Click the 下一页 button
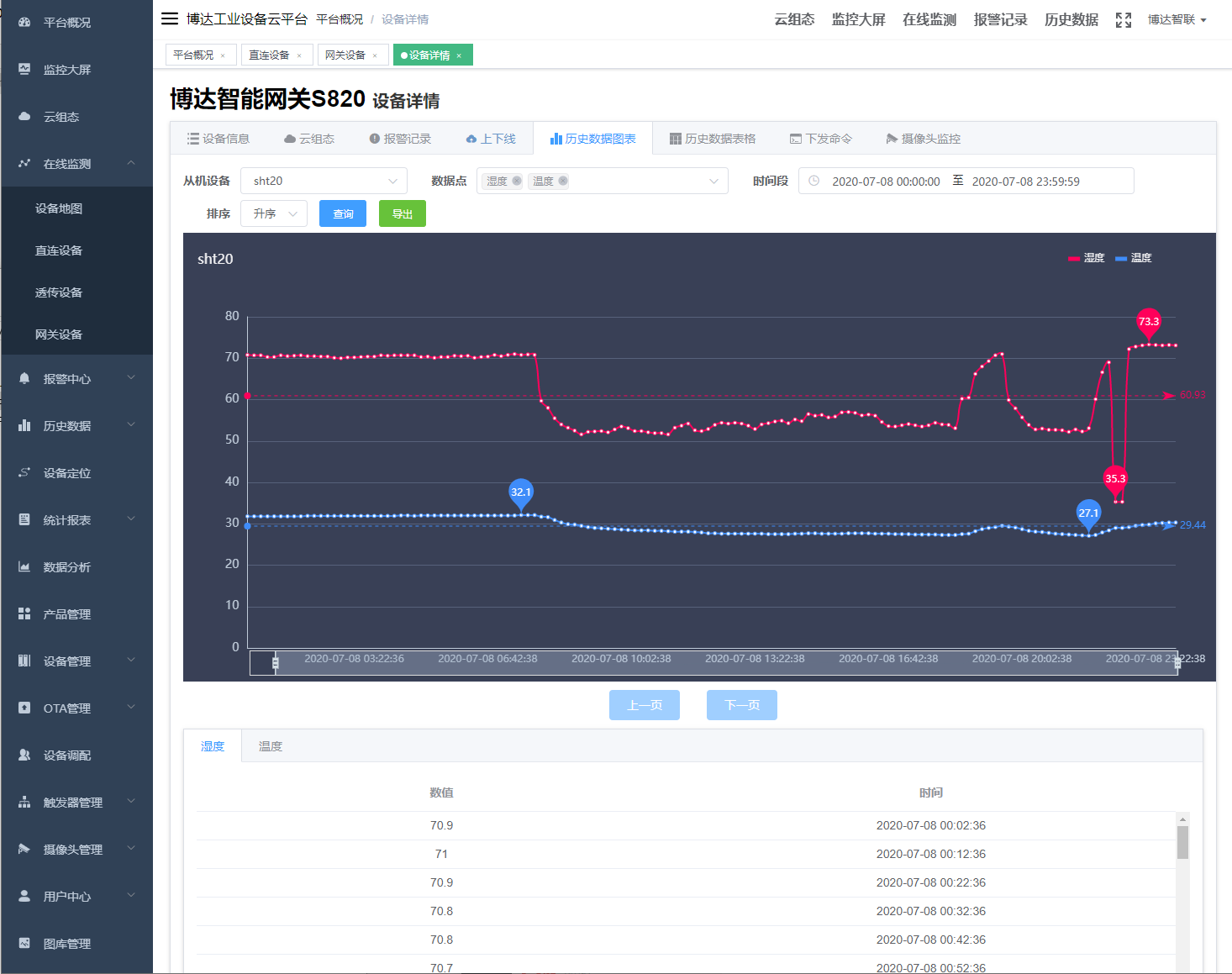 (742, 705)
